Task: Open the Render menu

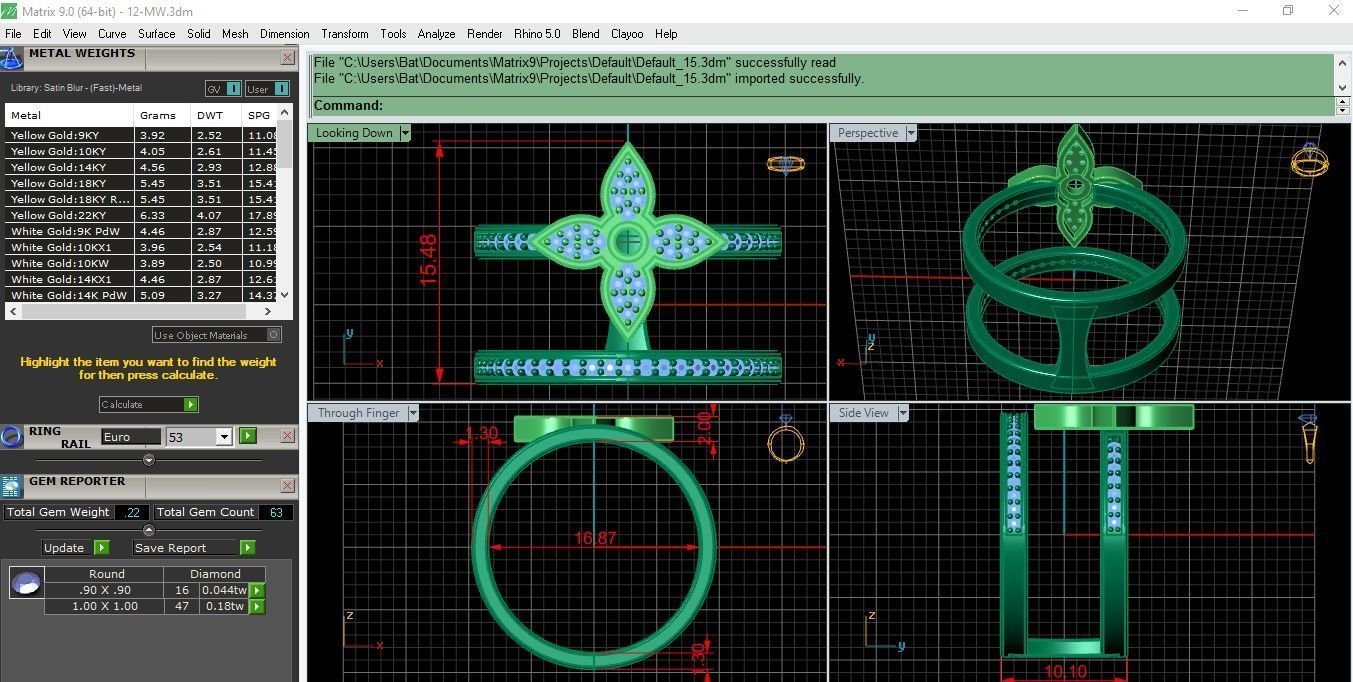Action: (485, 34)
